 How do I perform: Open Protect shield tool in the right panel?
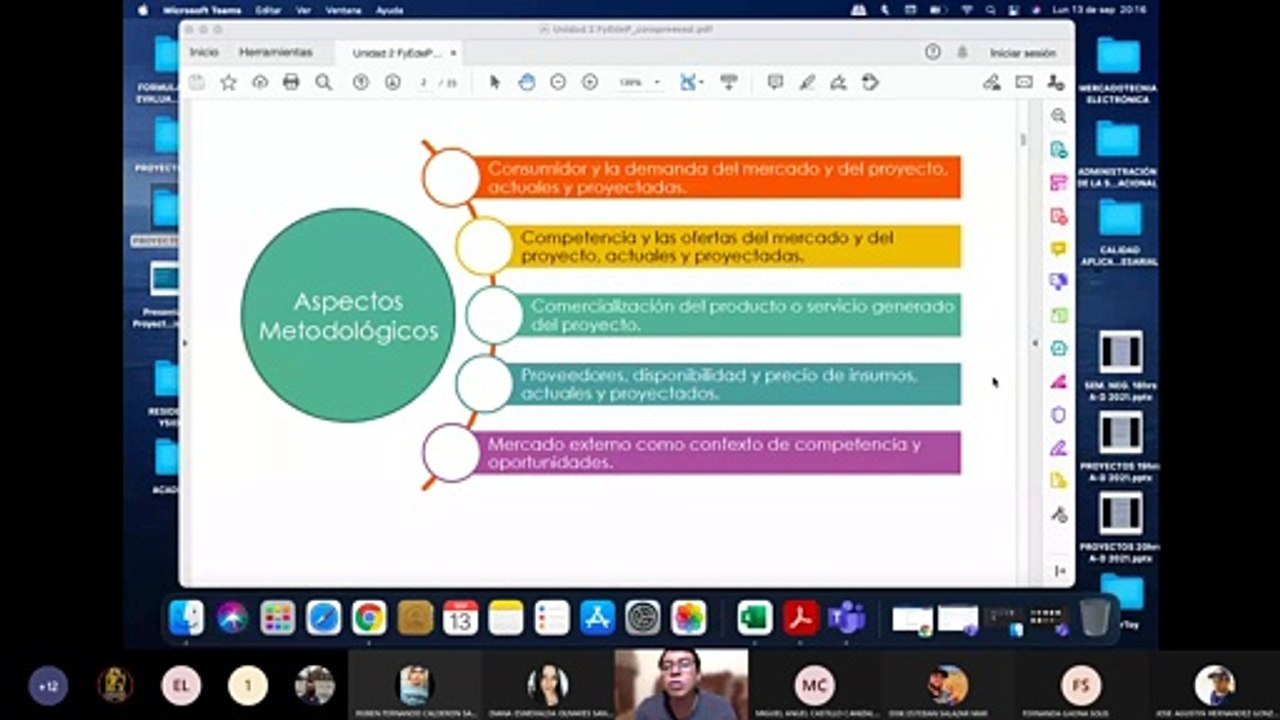tap(1058, 414)
